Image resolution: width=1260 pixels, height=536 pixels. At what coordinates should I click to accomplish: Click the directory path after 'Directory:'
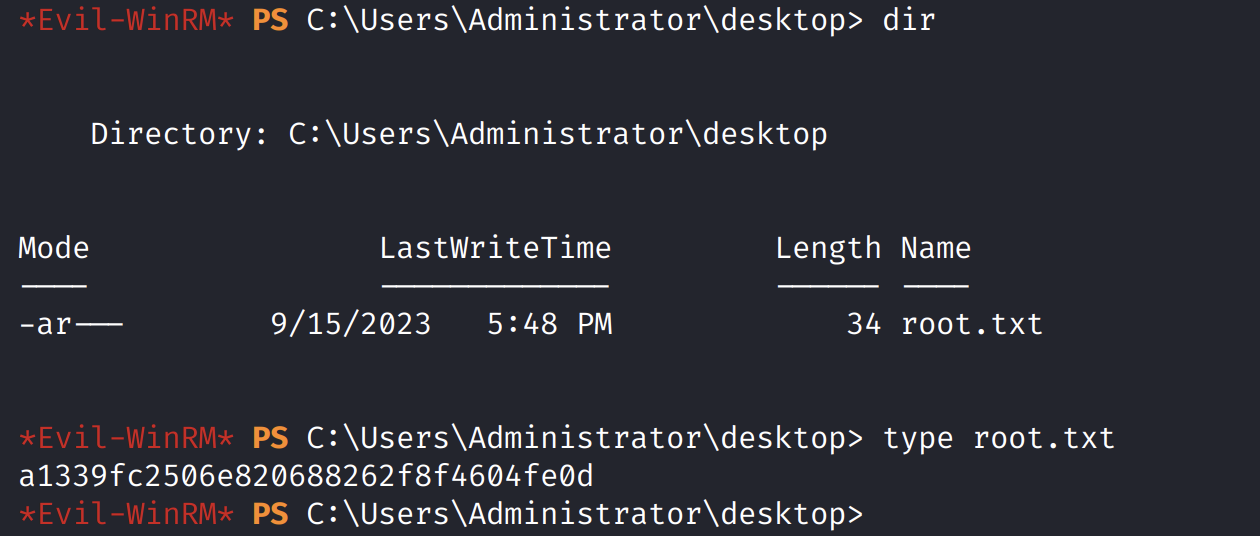point(558,134)
